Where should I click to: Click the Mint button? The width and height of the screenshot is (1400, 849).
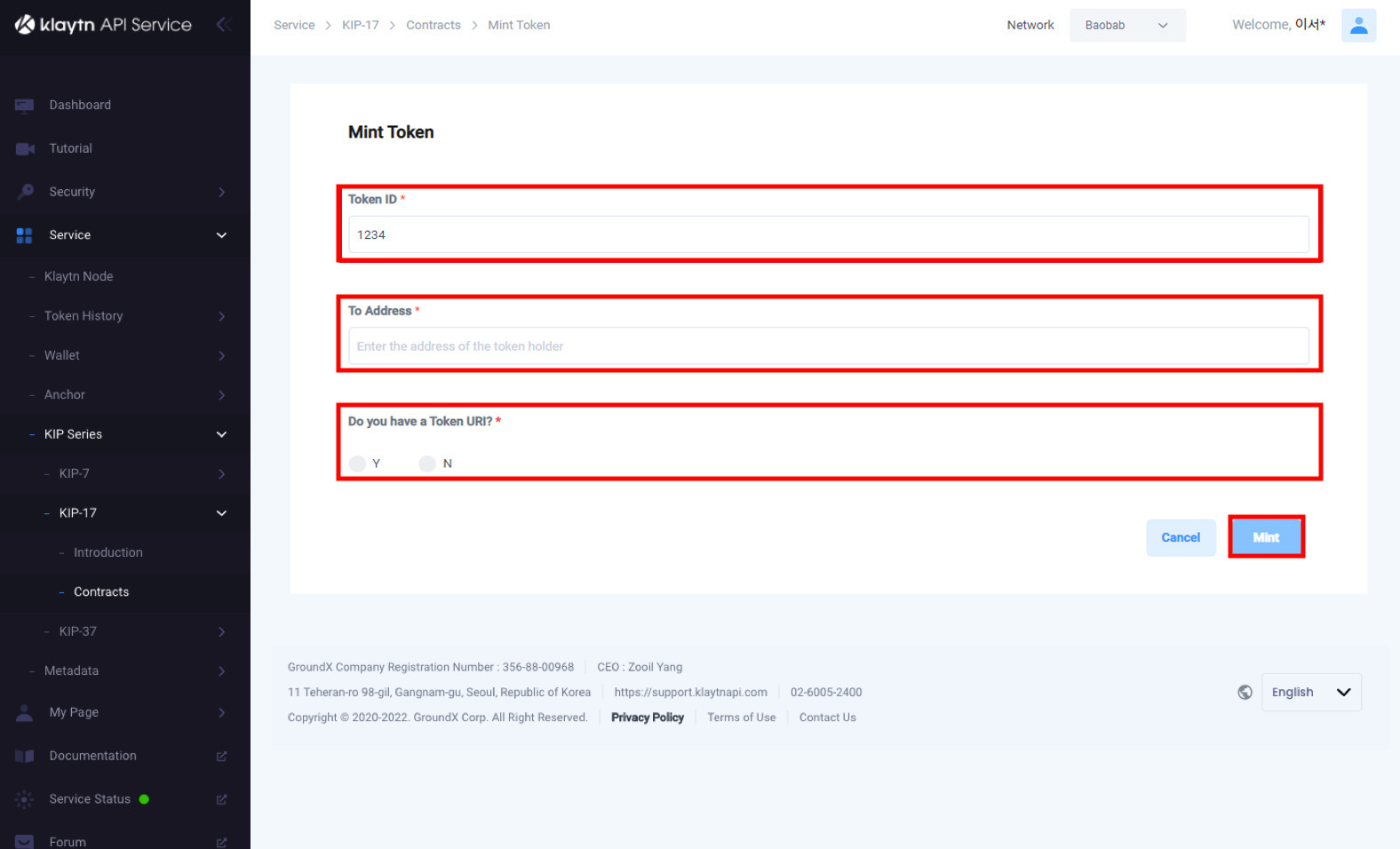point(1266,537)
